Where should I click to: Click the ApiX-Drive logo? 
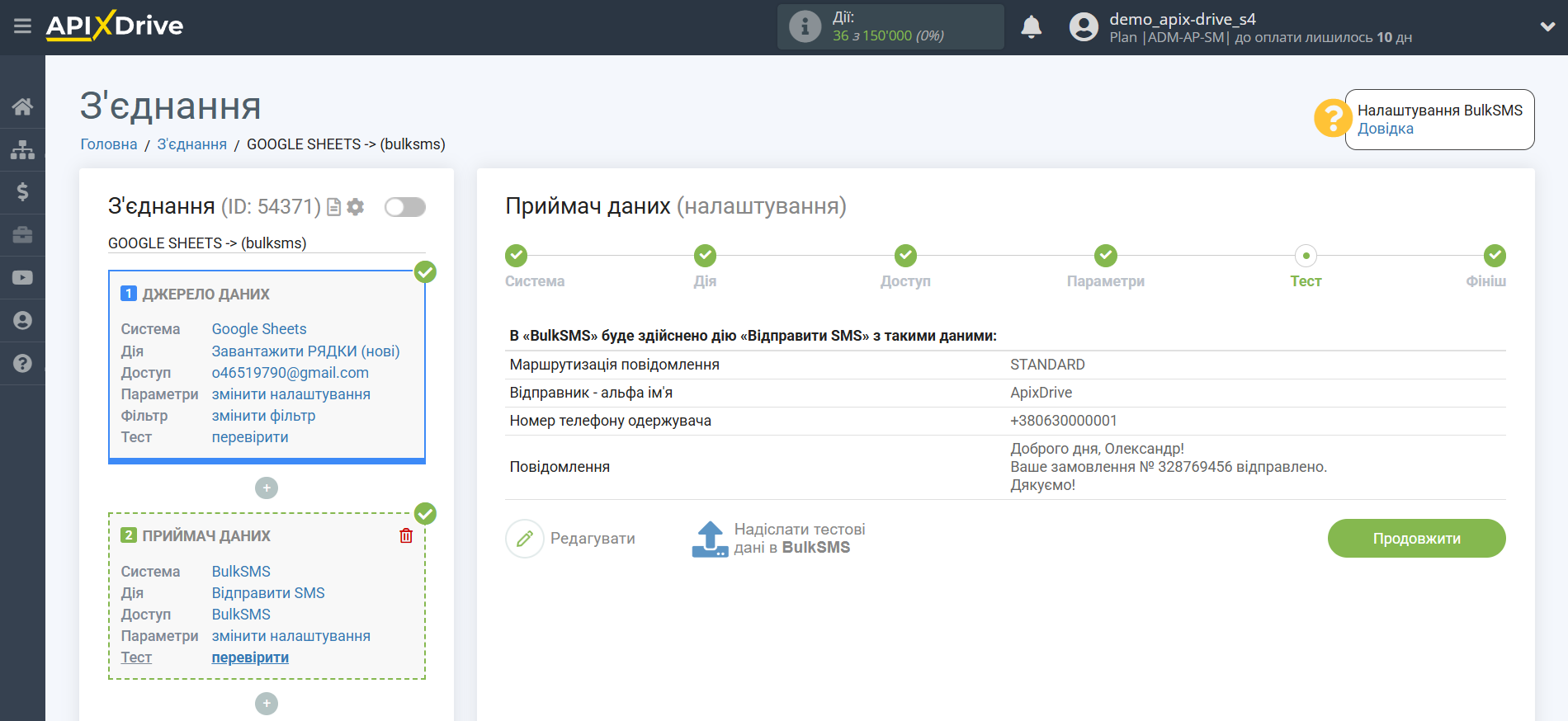coord(115,26)
